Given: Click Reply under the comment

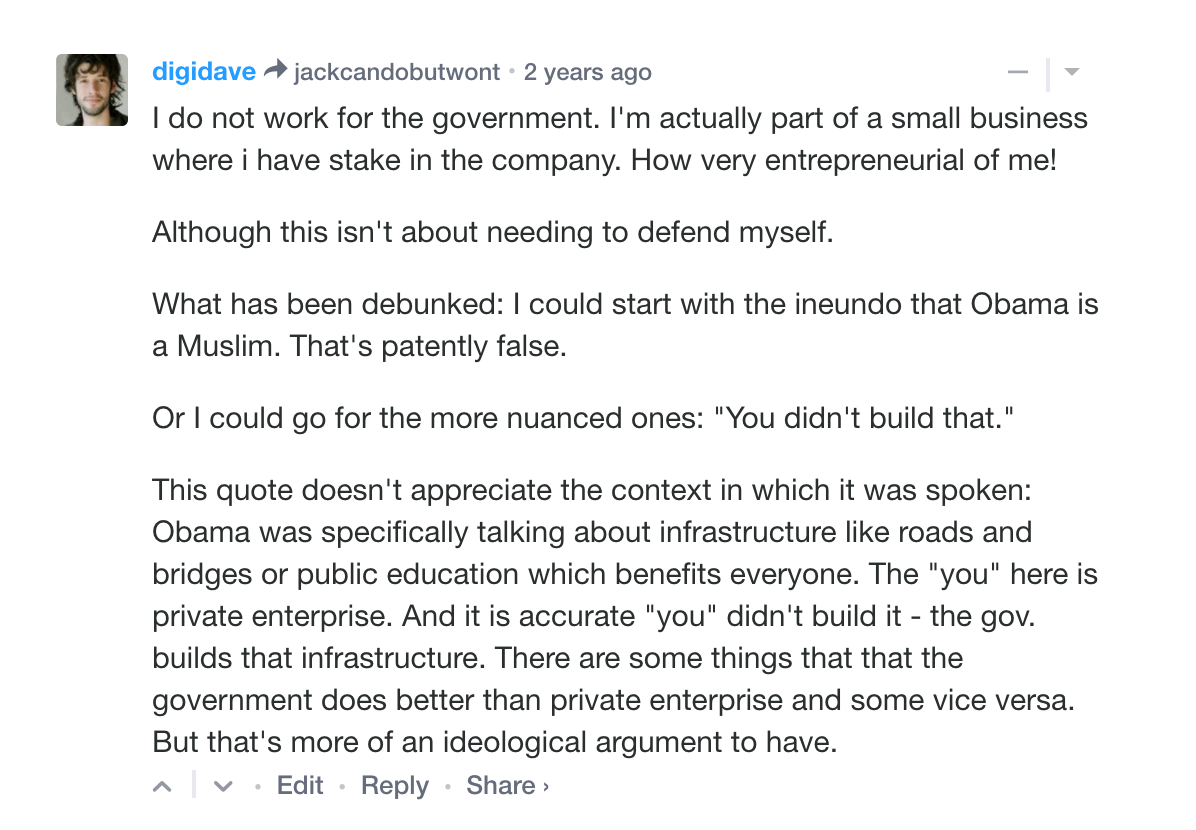Looking at the screenshot, I should (x=394, y=786).
